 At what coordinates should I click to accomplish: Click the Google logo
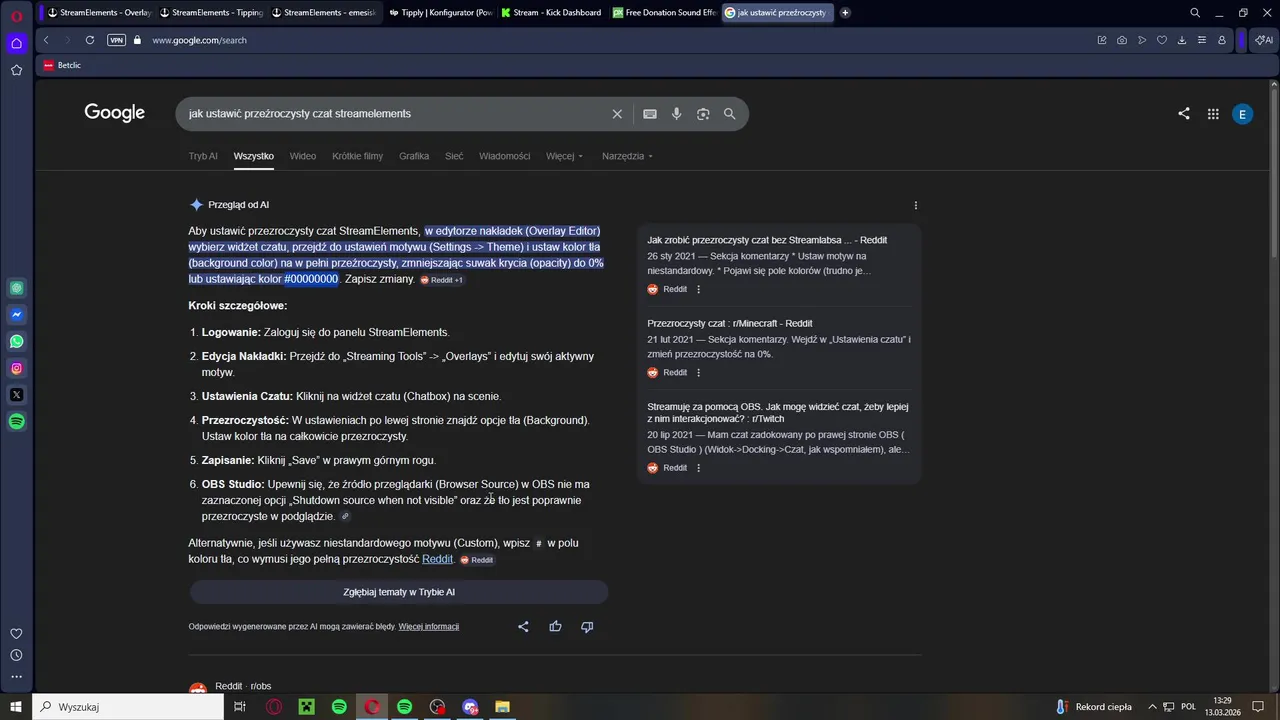tap(115, 113)
